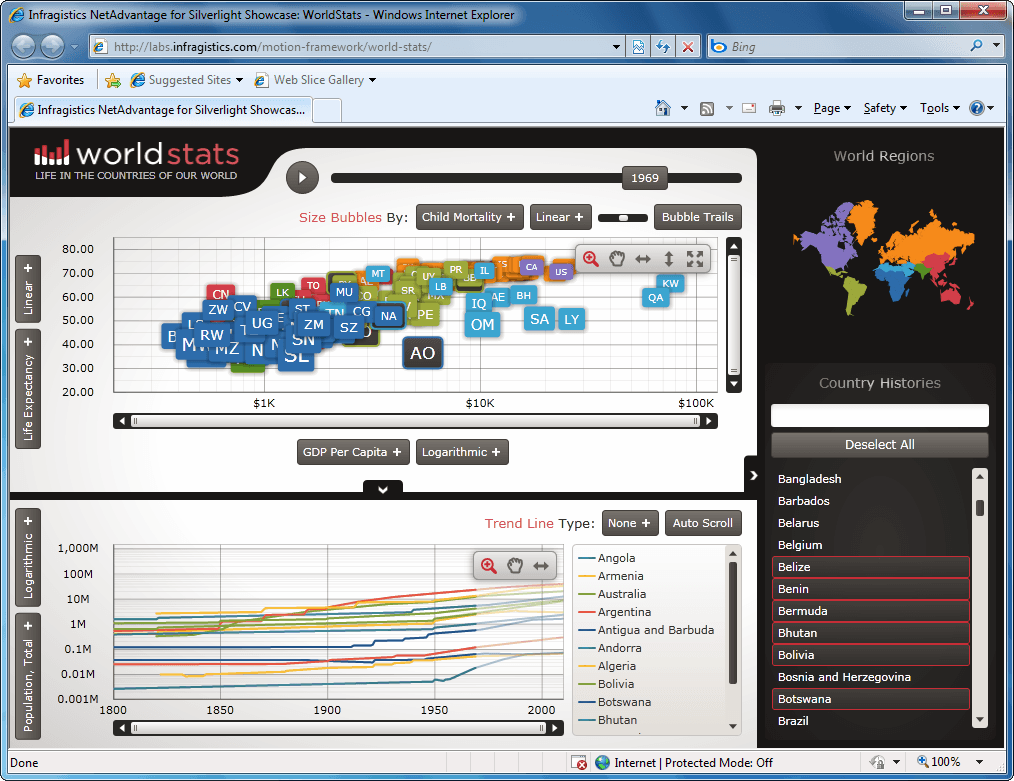Click the Bing search magnifier icon
This screenshot has height=781, width=1014.
point(976,45)
